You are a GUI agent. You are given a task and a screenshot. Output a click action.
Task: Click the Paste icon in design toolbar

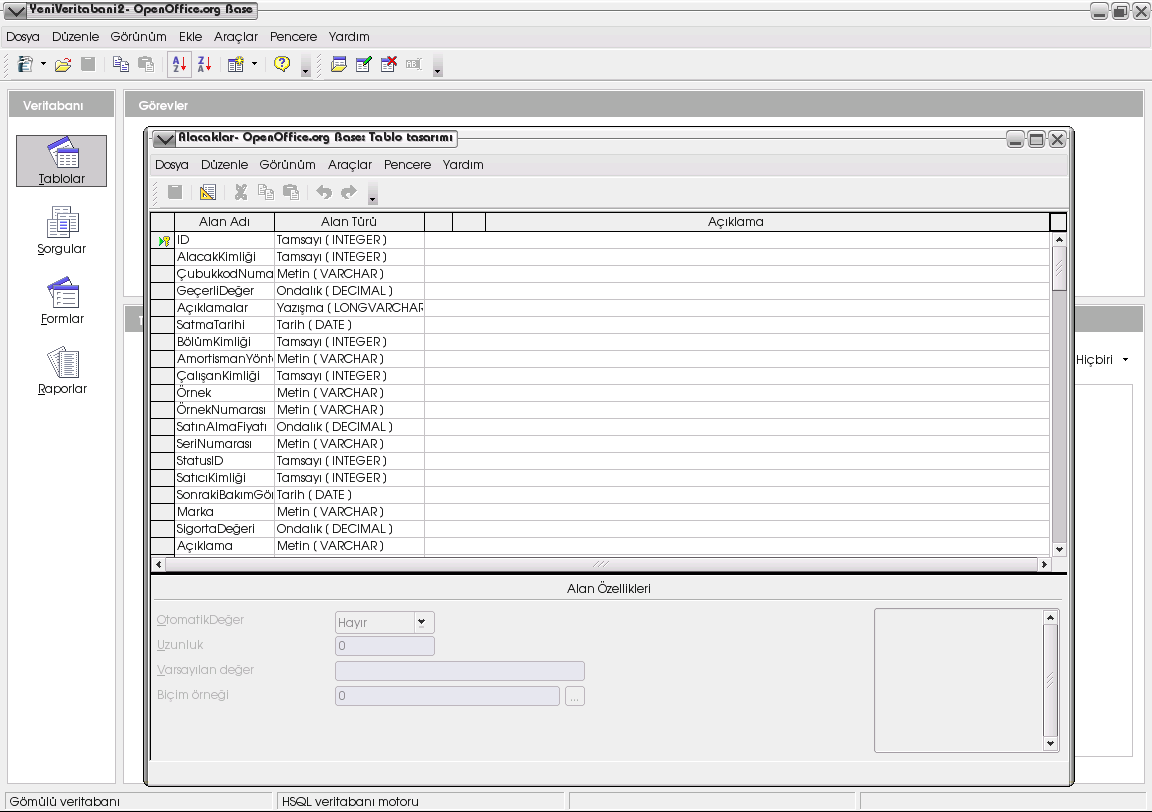tap(291, 193)
